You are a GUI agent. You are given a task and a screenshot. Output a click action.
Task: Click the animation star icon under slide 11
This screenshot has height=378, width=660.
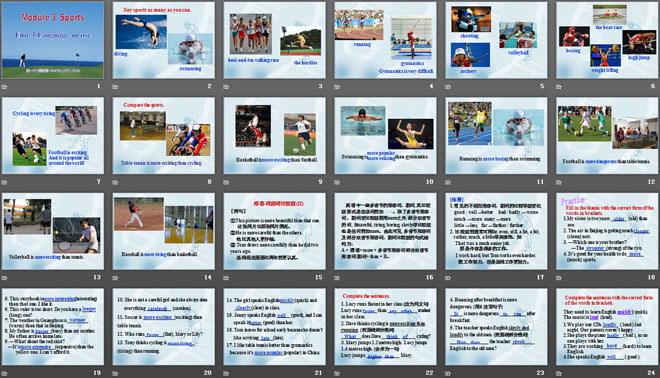point(448,182)
